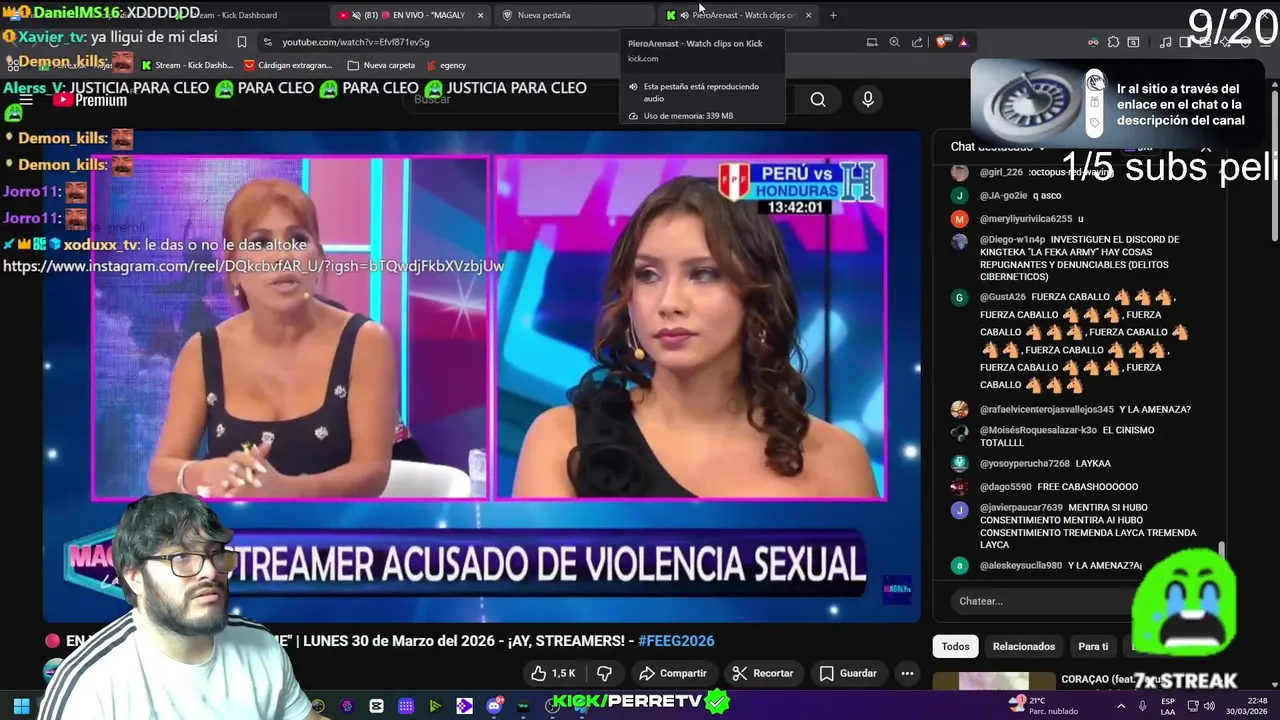Open site settings icon beside the URL

(x=267, y=42)
